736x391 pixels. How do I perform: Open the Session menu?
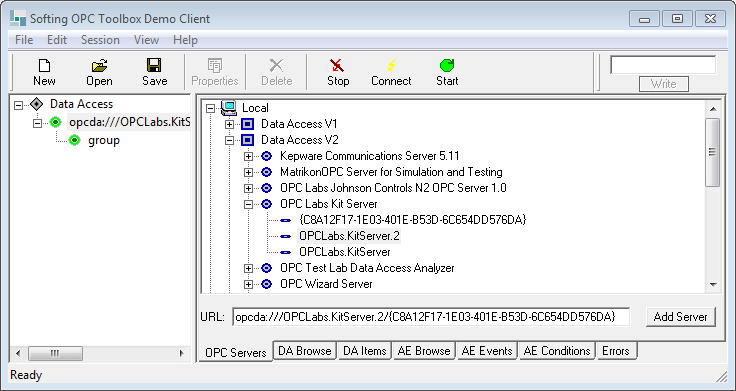(100, 40)
